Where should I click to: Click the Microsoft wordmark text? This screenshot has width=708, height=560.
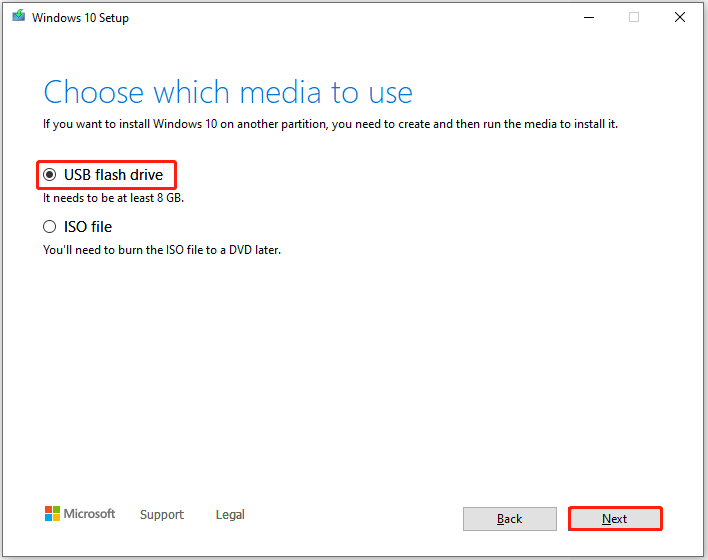tap(90, 514)
